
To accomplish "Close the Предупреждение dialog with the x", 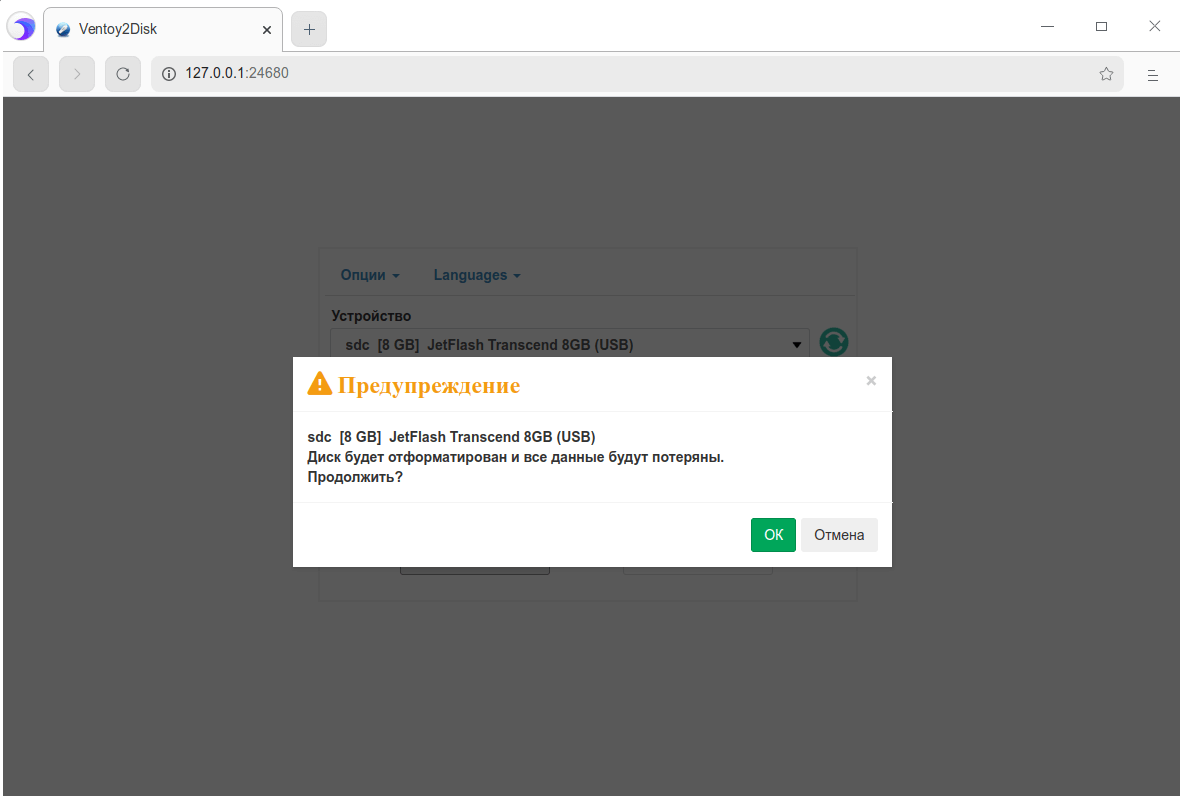I will tap(871, 381).
